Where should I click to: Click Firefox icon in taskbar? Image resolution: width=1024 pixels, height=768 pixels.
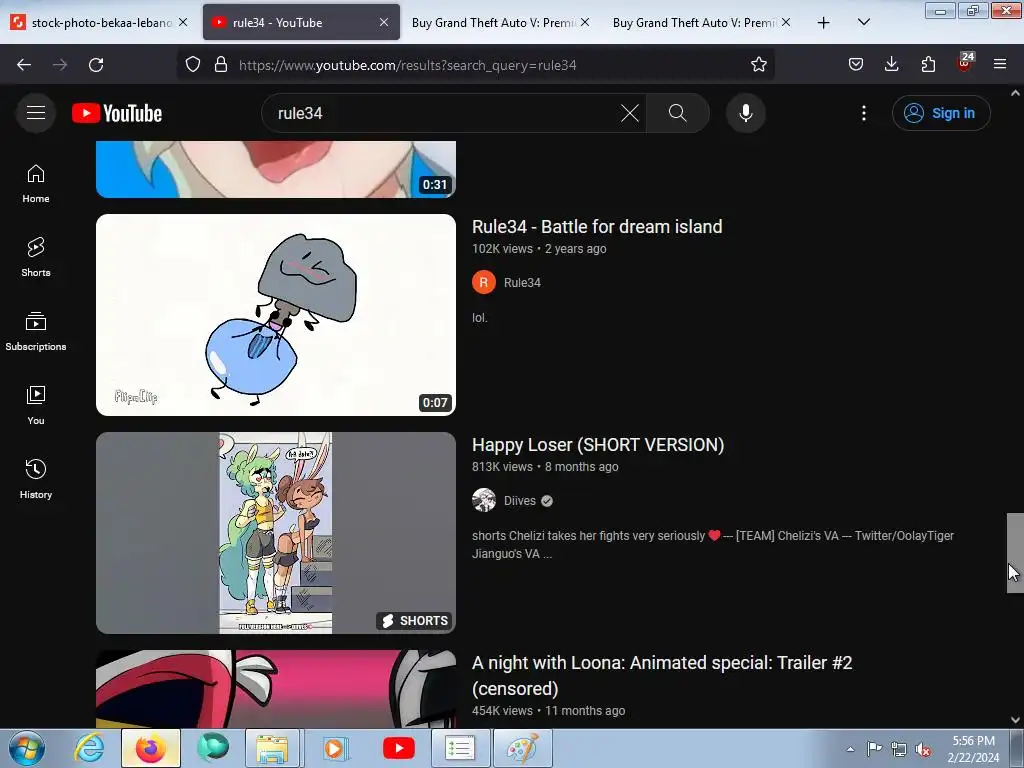point(150,748)
